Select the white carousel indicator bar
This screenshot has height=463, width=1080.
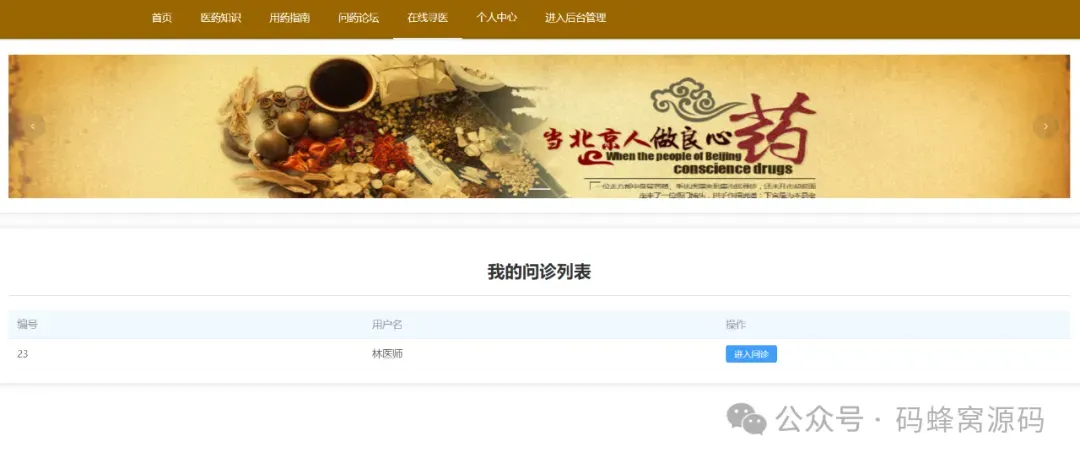point(539,188)
